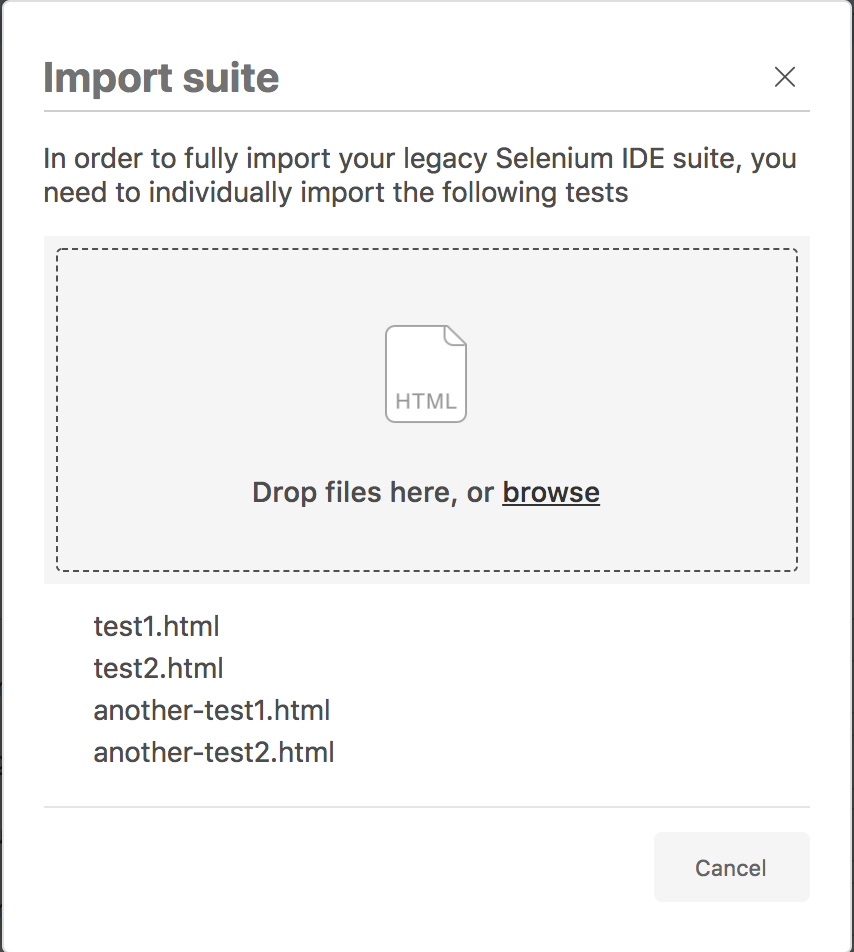The width and height of the screenshot is (854, 952).
Task: Select the X icon next to Import suite
Action: point(785,77)
